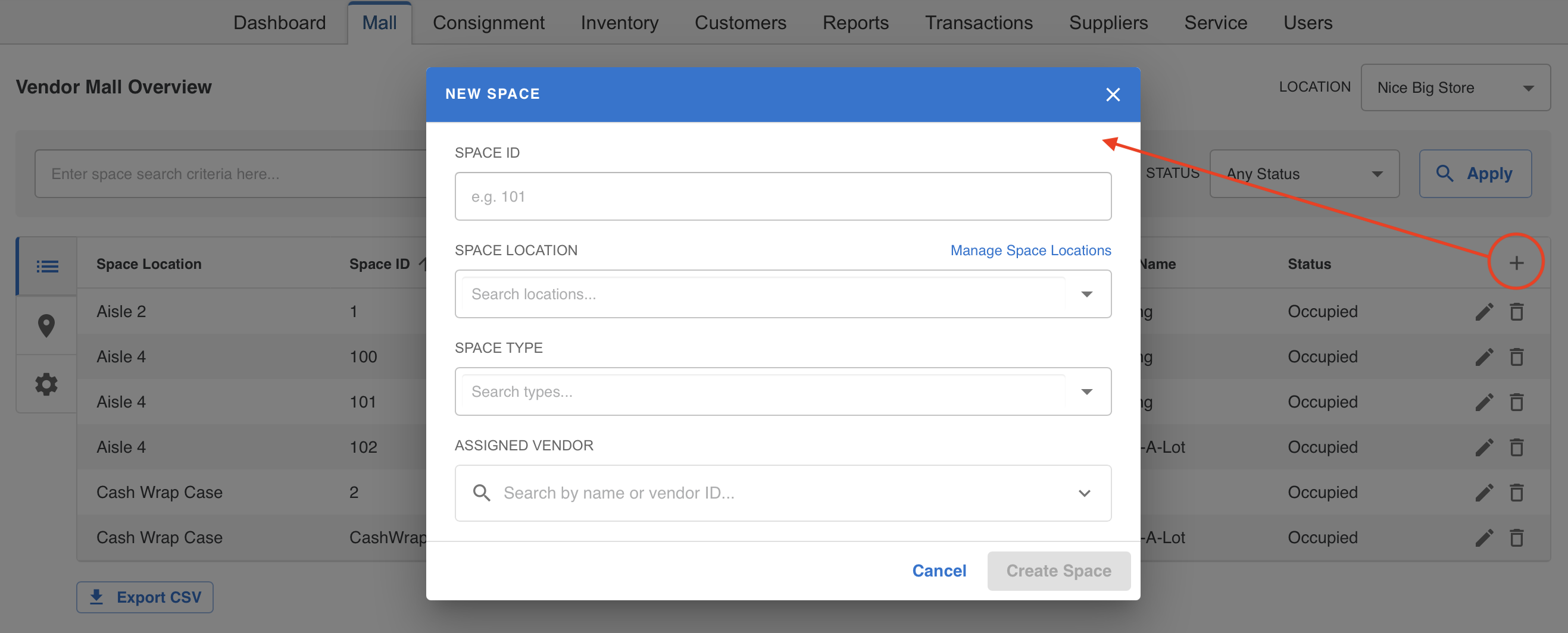Open the Customers tab
The width and height of the screenshot is (1568, 633).
pos(740,23)
